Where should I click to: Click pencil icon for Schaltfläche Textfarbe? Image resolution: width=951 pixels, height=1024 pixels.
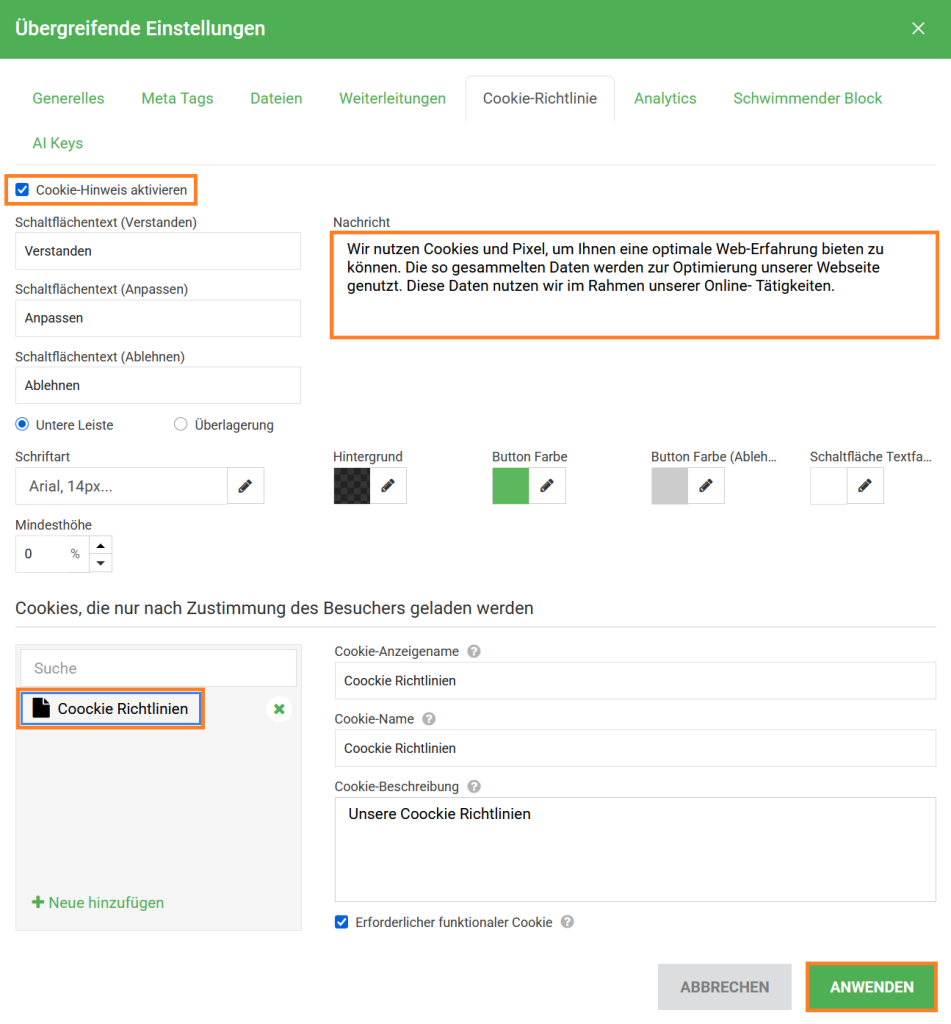(x=865, y=486)
